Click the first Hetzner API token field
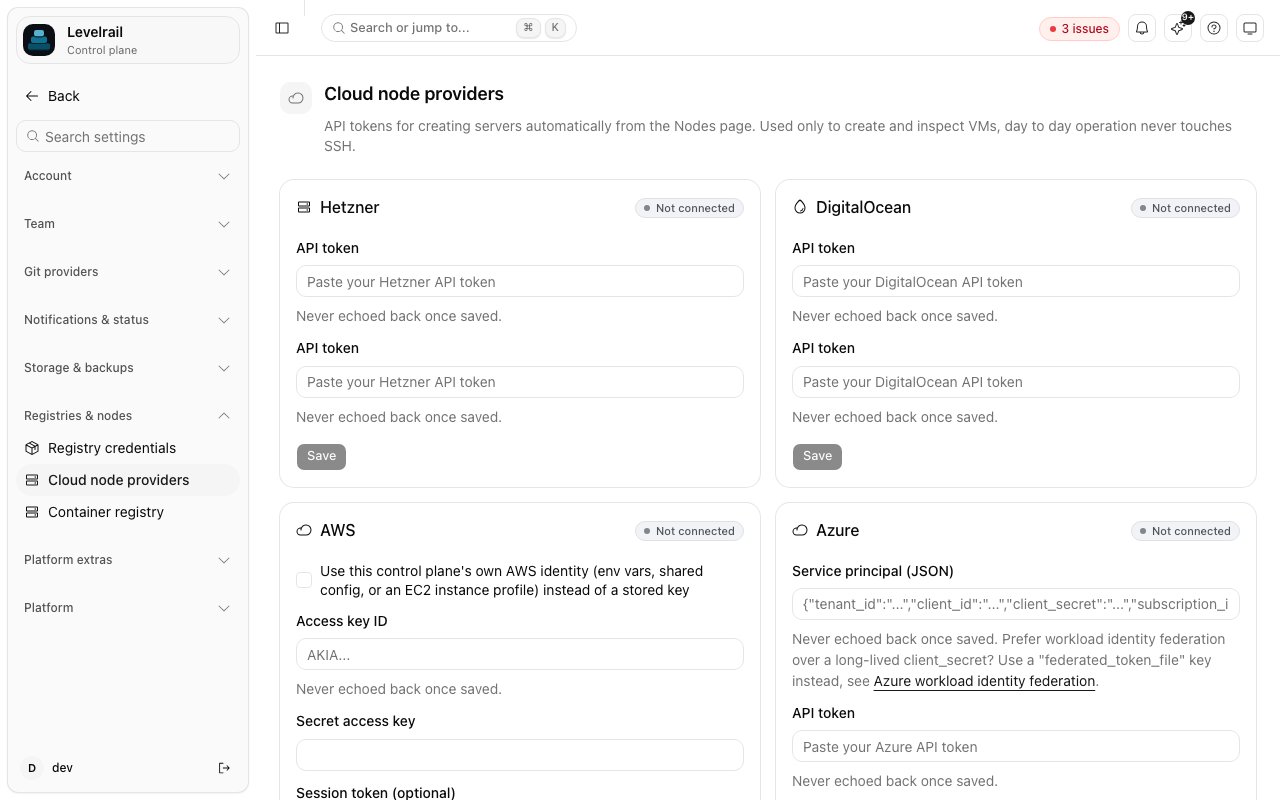Viewport: 1280px width, 800px height. (x=520, y=281)
